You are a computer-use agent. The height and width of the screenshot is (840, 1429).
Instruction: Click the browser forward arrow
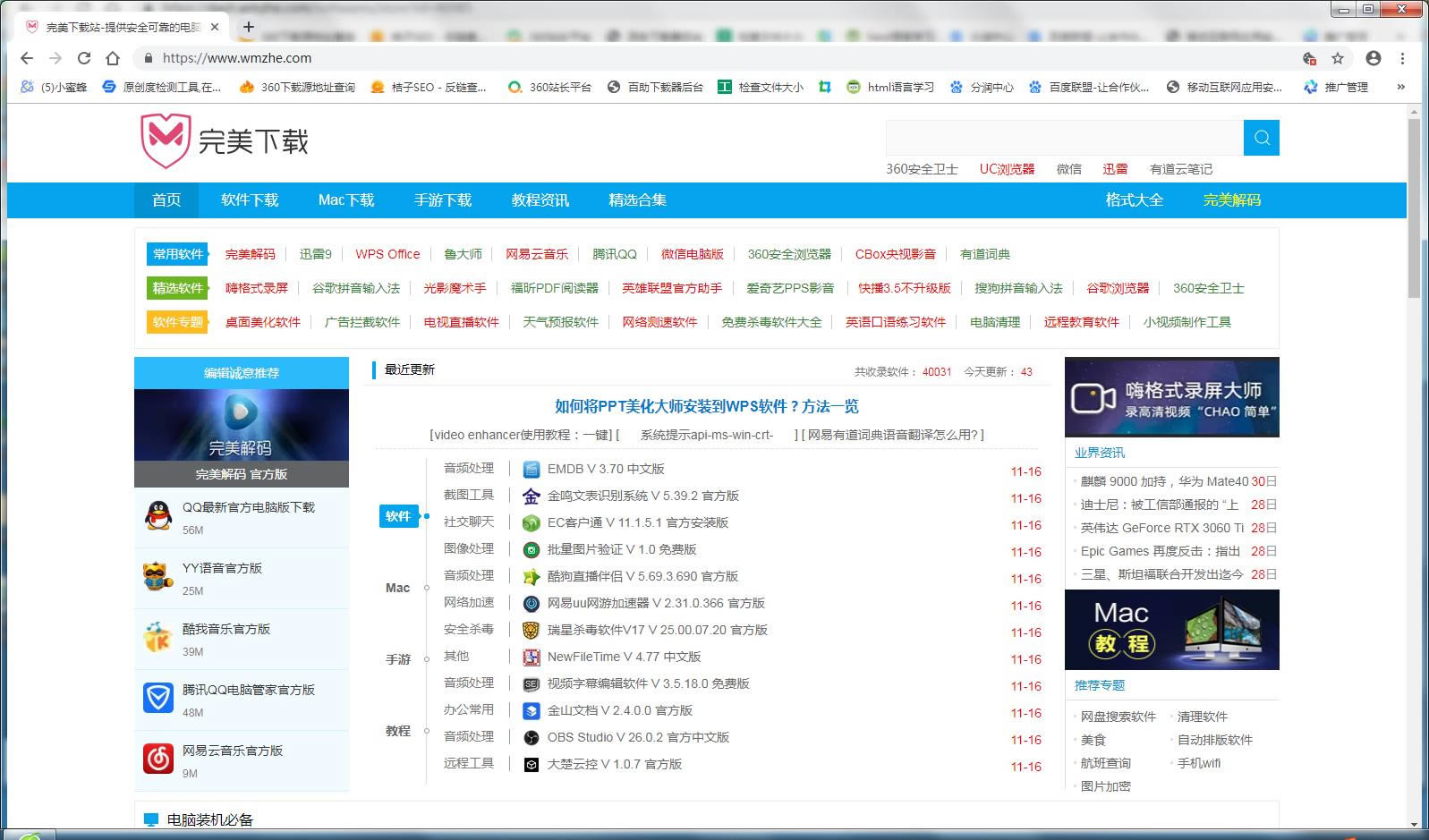[x=55, y=58]
